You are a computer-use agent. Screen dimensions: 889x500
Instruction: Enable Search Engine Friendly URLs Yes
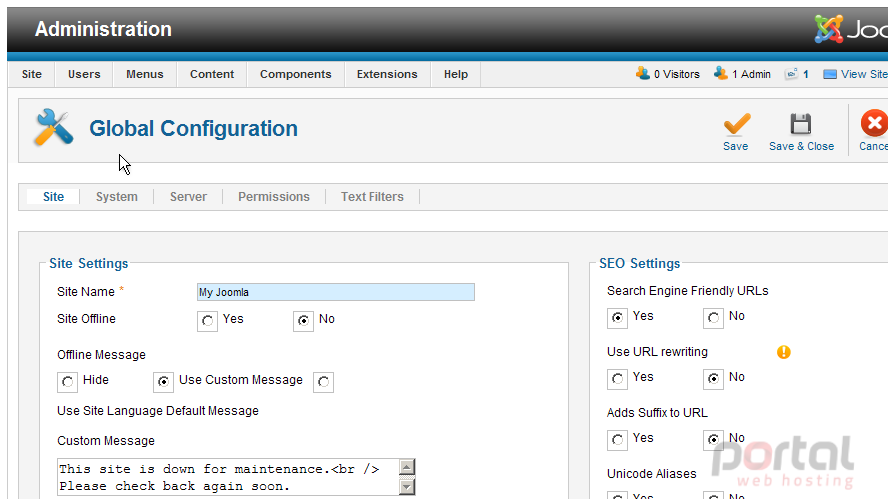[x=617, y=318]
